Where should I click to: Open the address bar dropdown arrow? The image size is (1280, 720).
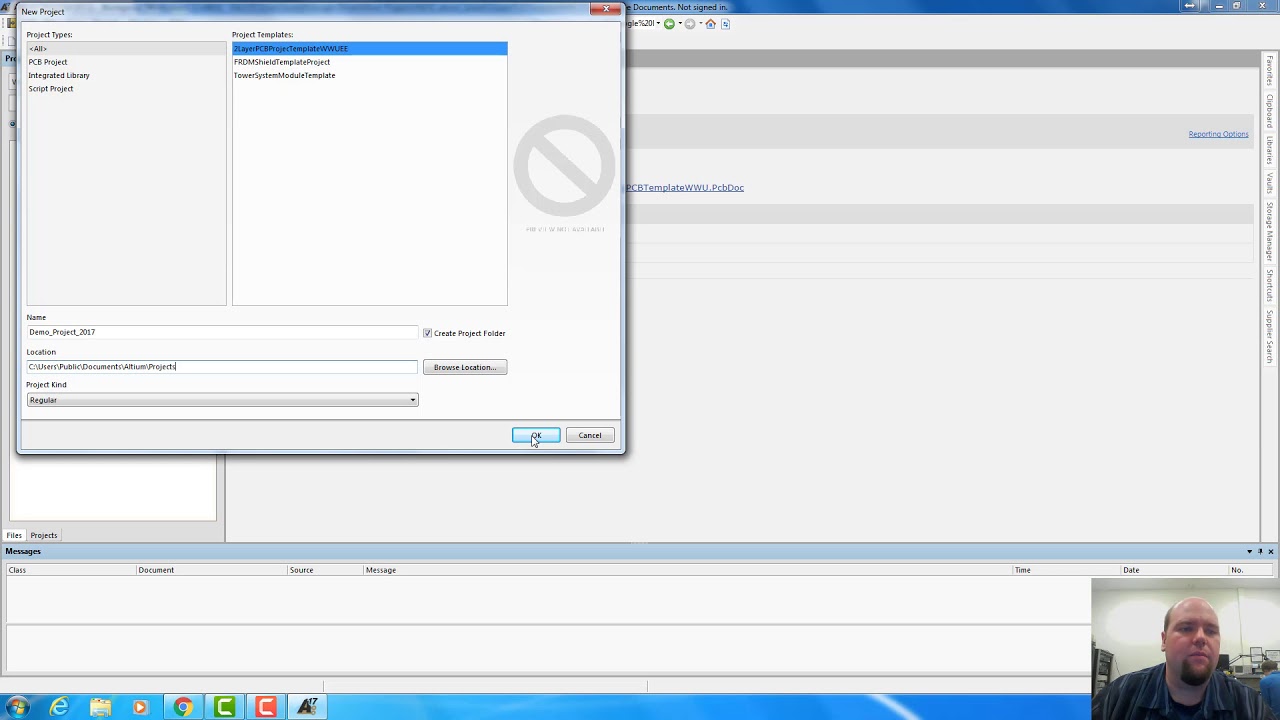click(x=658, y=23)
